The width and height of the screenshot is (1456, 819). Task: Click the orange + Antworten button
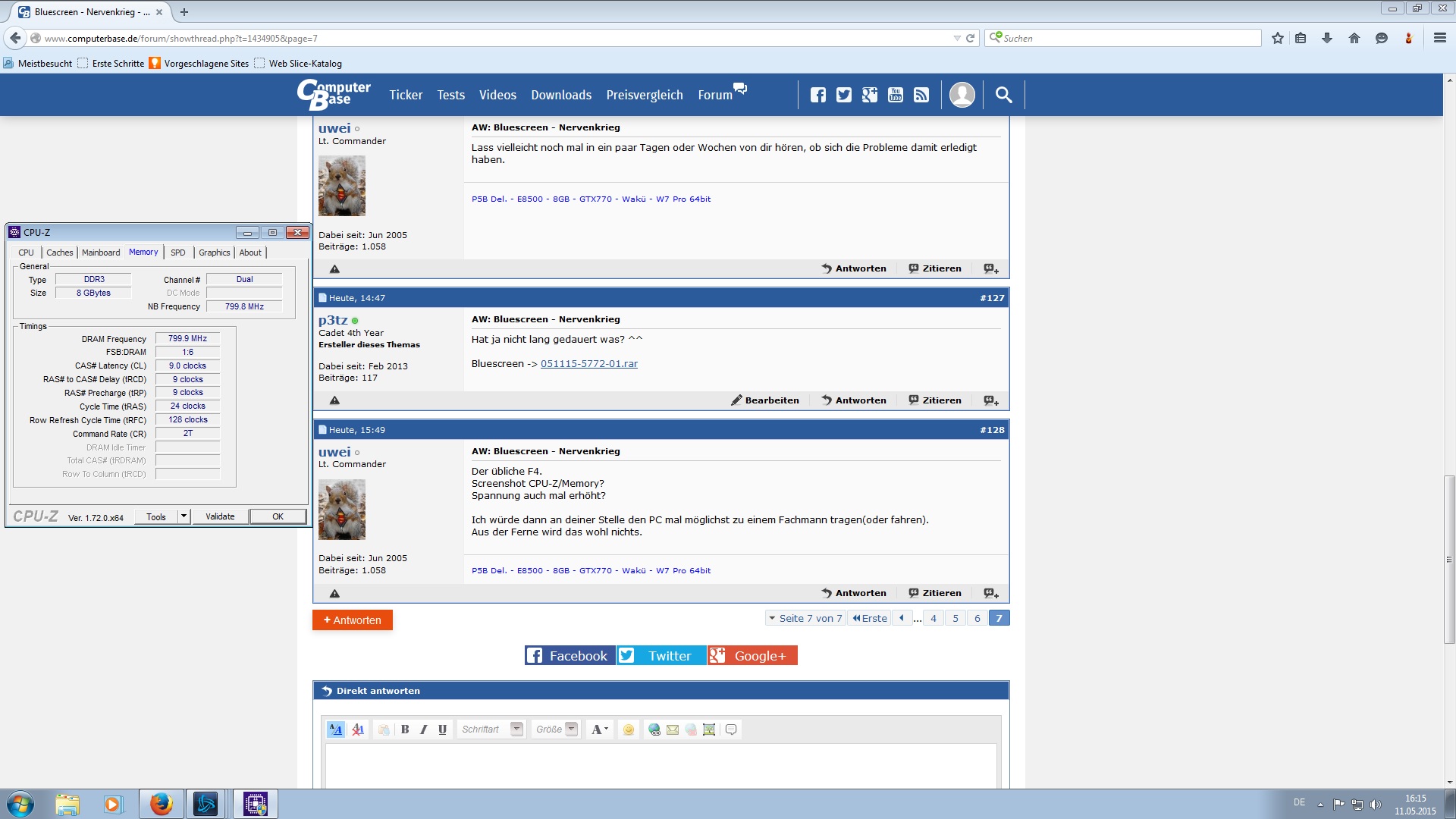[x=353, y=620]
